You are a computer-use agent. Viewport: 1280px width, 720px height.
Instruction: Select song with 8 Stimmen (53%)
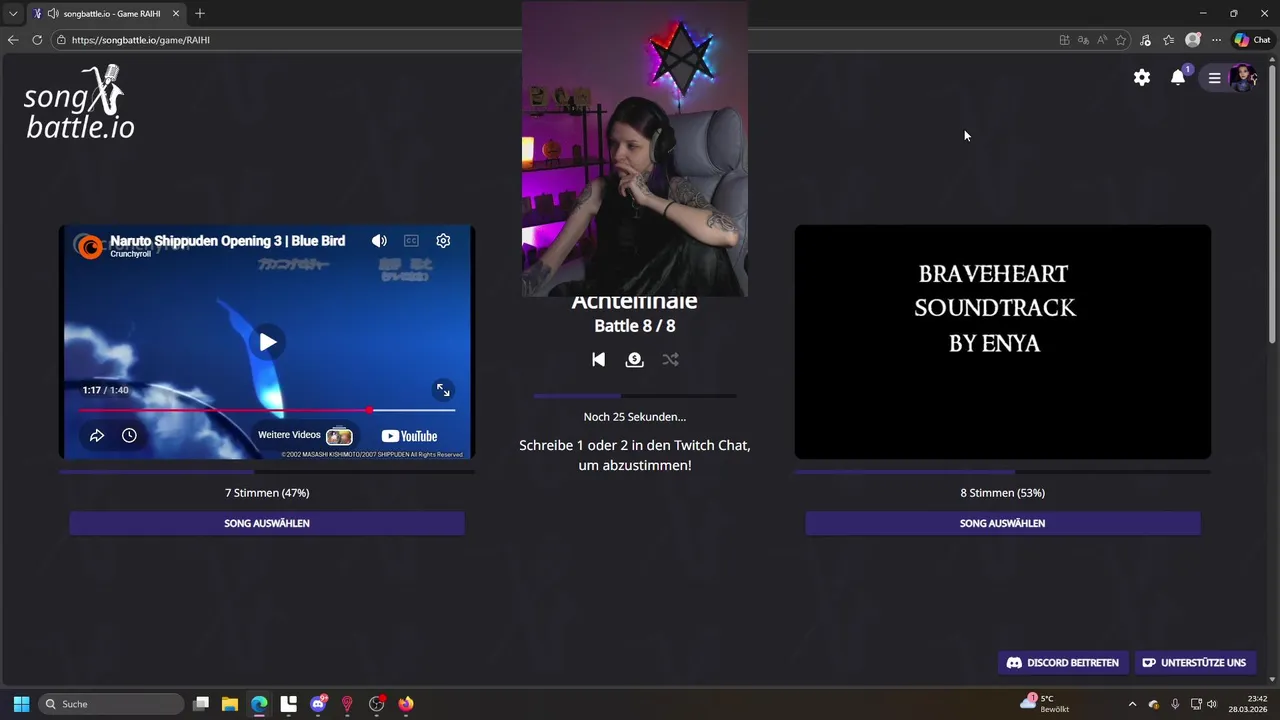click(x=1002, y=523)
